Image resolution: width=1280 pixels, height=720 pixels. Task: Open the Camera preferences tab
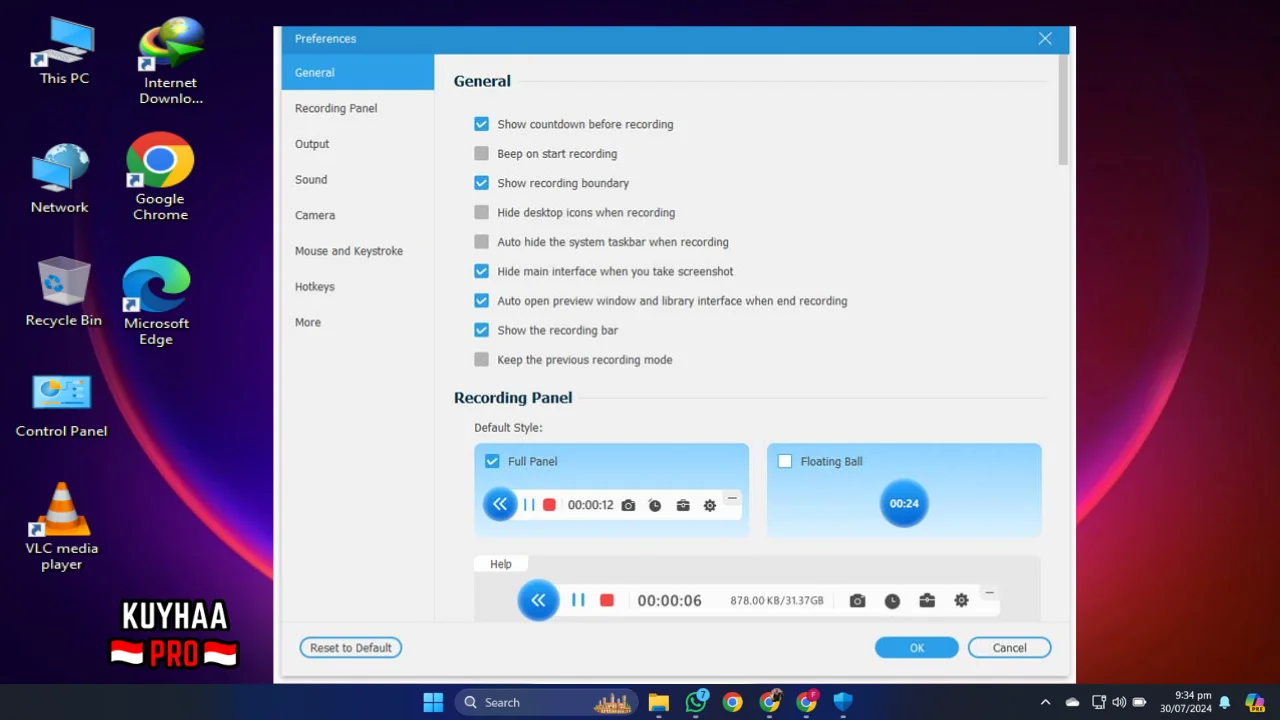(x=358, y=215)
